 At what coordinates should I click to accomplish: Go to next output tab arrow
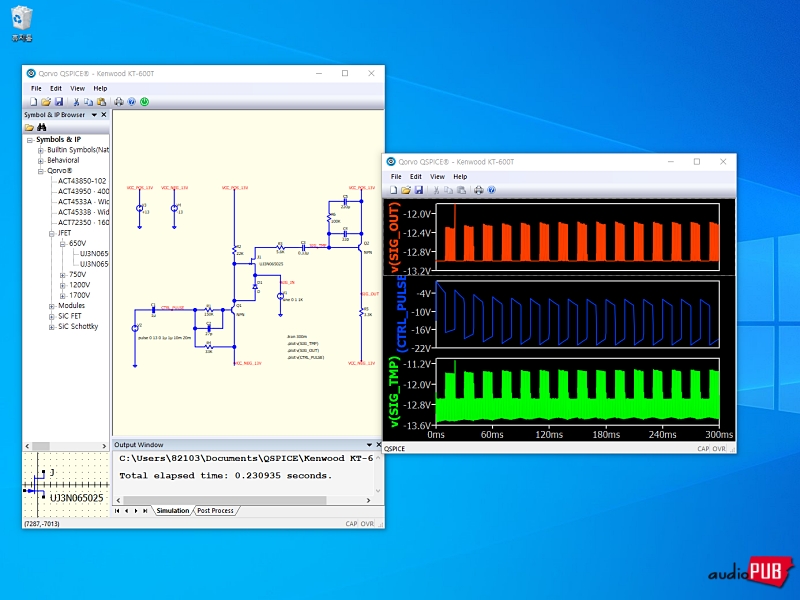tap(136, 511)
